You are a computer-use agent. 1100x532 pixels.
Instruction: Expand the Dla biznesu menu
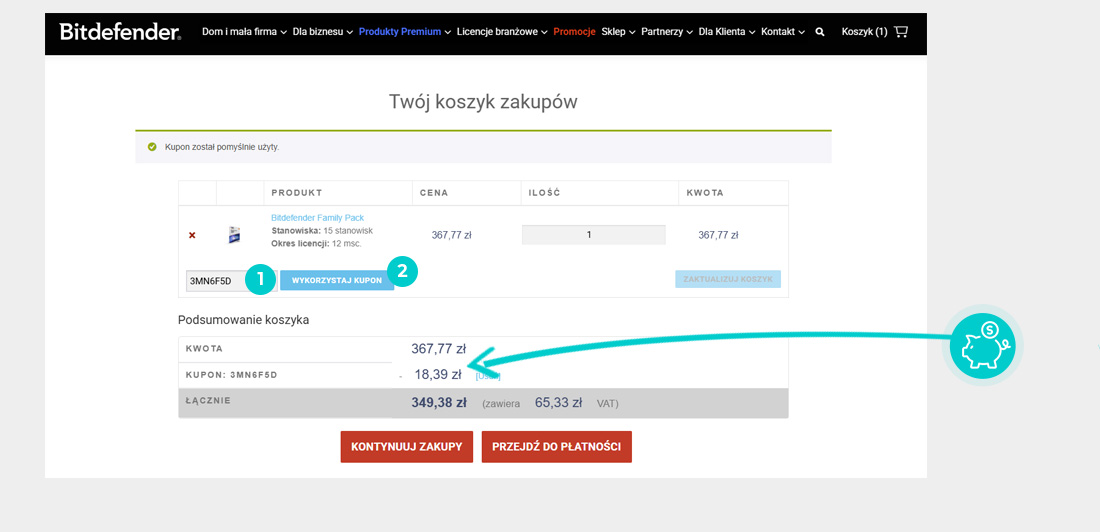(323, 32)
